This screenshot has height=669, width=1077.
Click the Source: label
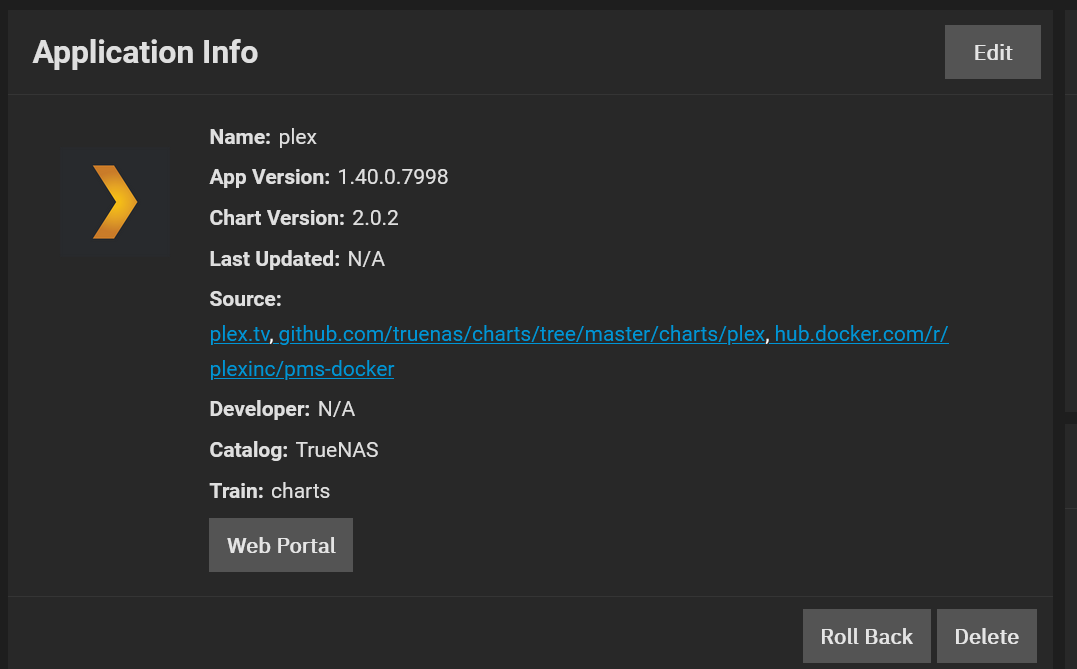click(x=245, y=299)
